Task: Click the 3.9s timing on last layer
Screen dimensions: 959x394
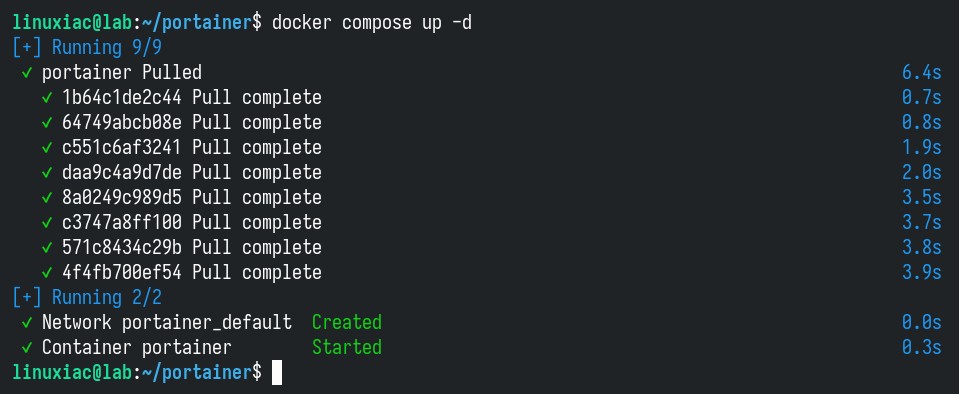Action: point(922,273)
